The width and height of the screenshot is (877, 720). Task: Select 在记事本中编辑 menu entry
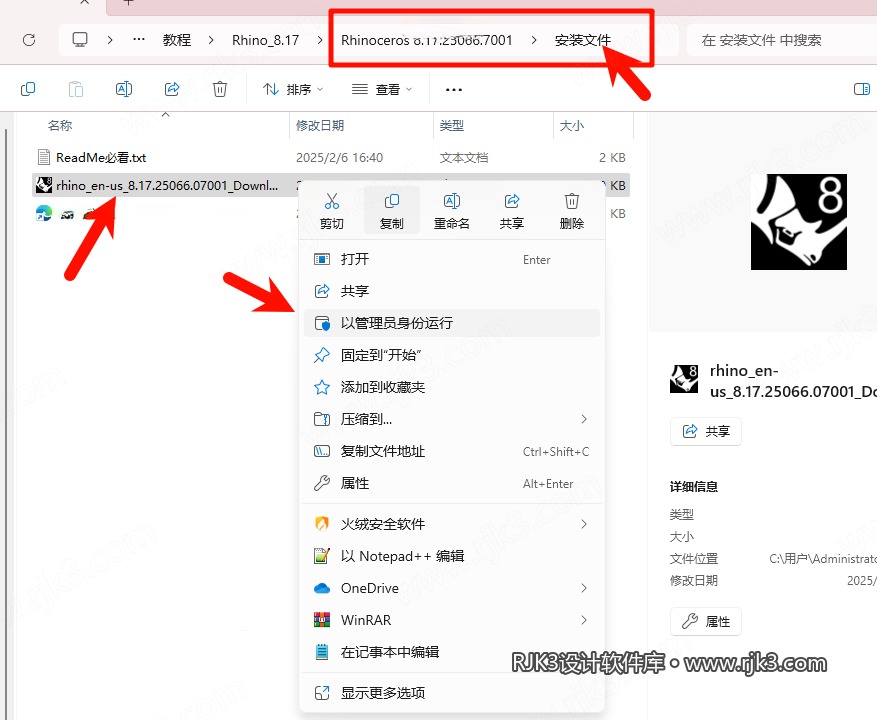[452, 652]
